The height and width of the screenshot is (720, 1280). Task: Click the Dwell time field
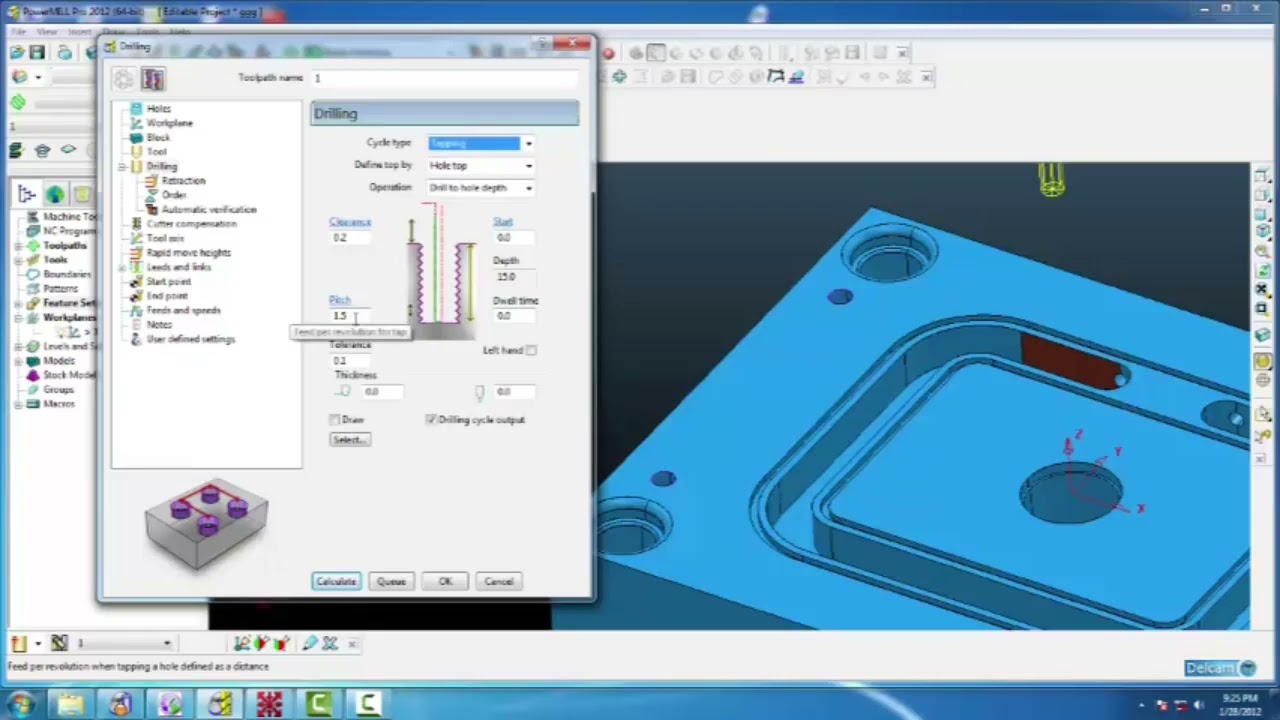[x=514, y=316]
